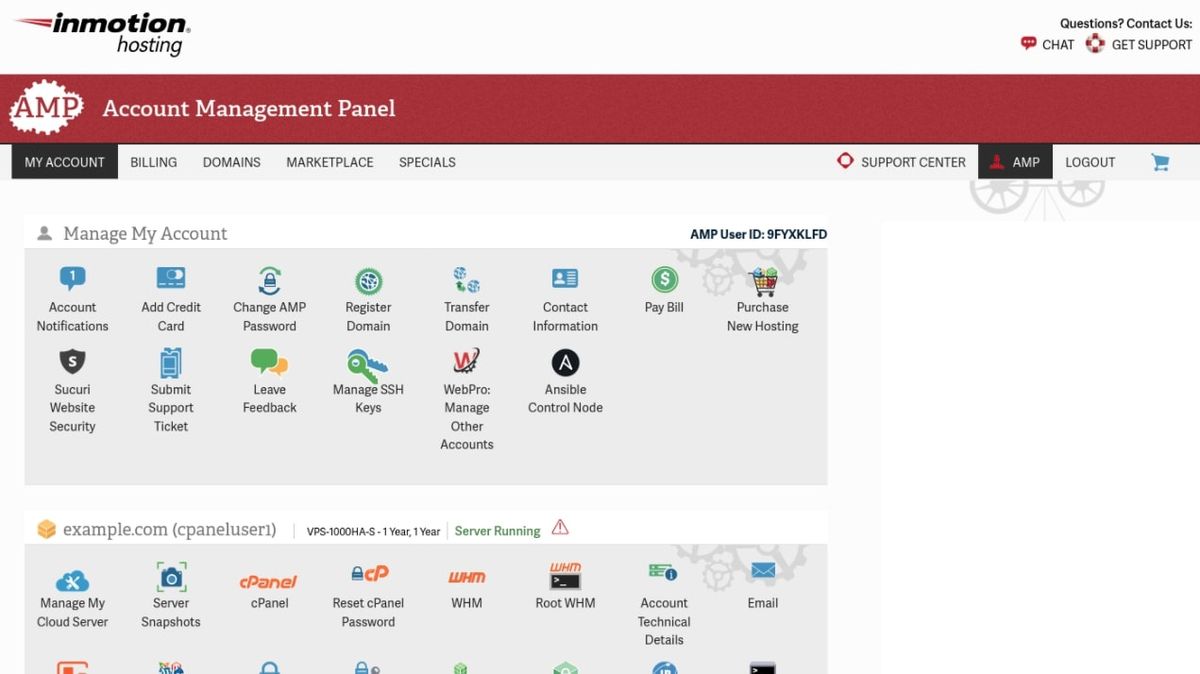Open the MARKETPLACE menu item
1200x674 pixels.
coord(330,162)
